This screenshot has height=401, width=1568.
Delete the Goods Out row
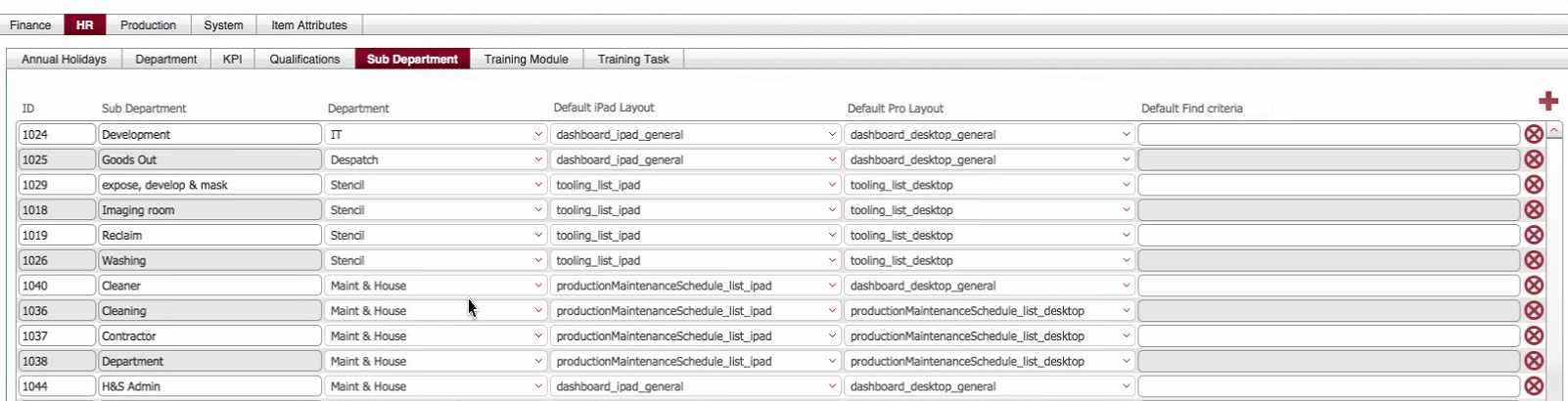pyautogui.click(x=1534, y=159)
